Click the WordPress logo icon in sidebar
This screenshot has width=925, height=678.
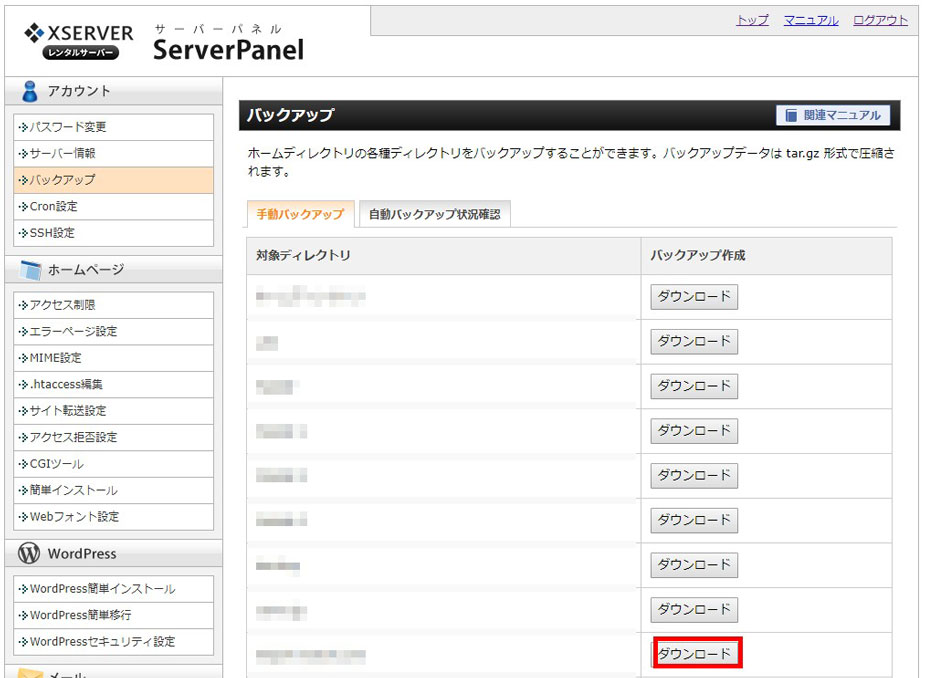coord(29,553)
